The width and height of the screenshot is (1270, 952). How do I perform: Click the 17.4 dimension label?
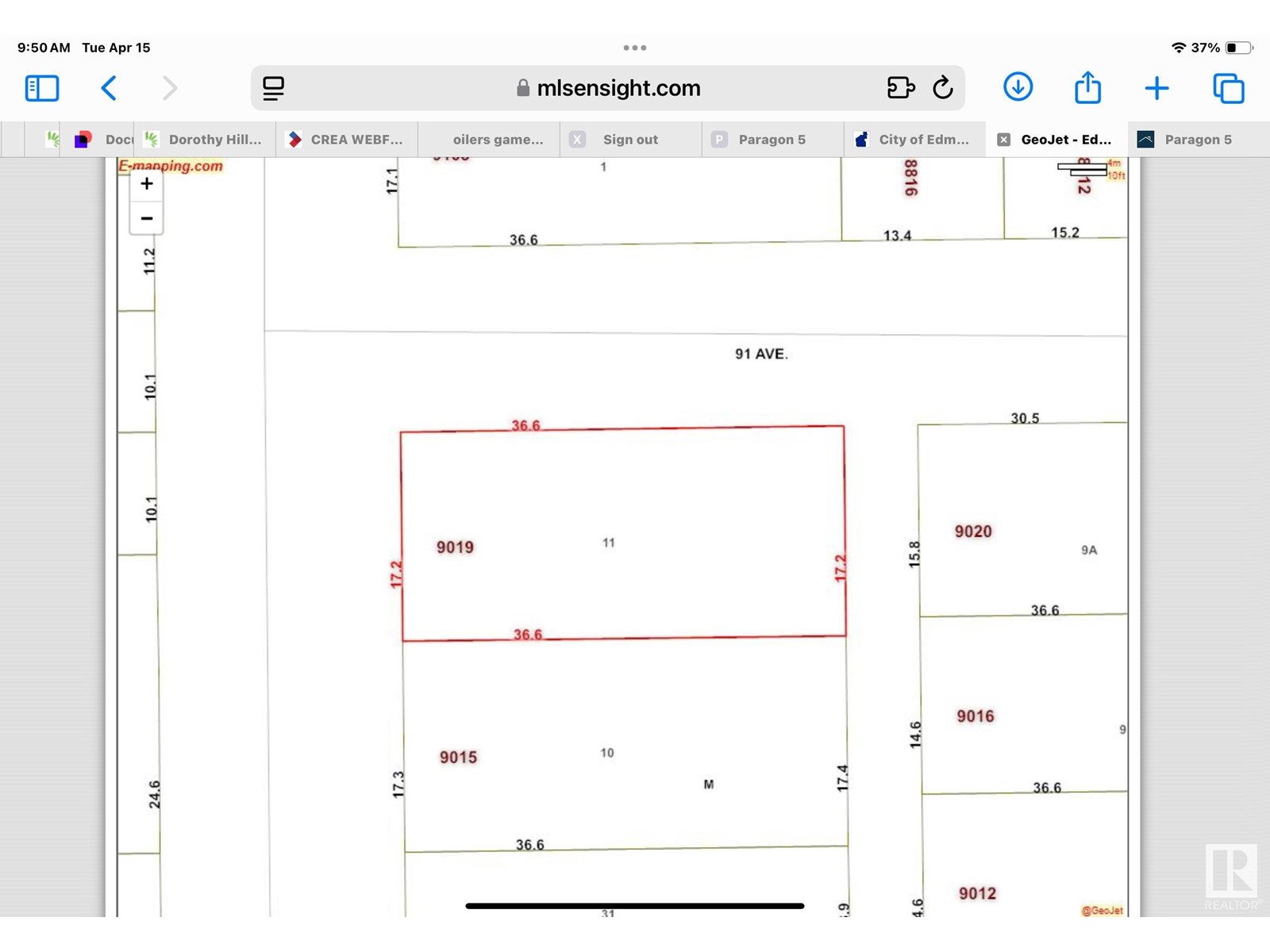tap(843, 778)
